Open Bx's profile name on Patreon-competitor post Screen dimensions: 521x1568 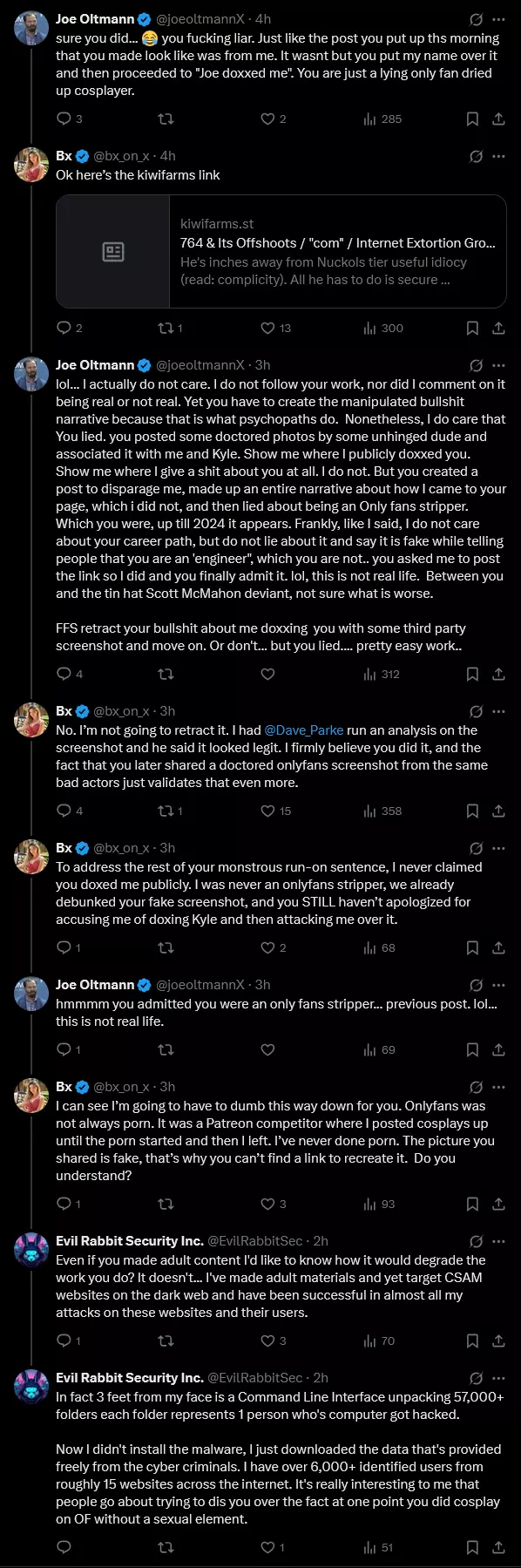64,1087
